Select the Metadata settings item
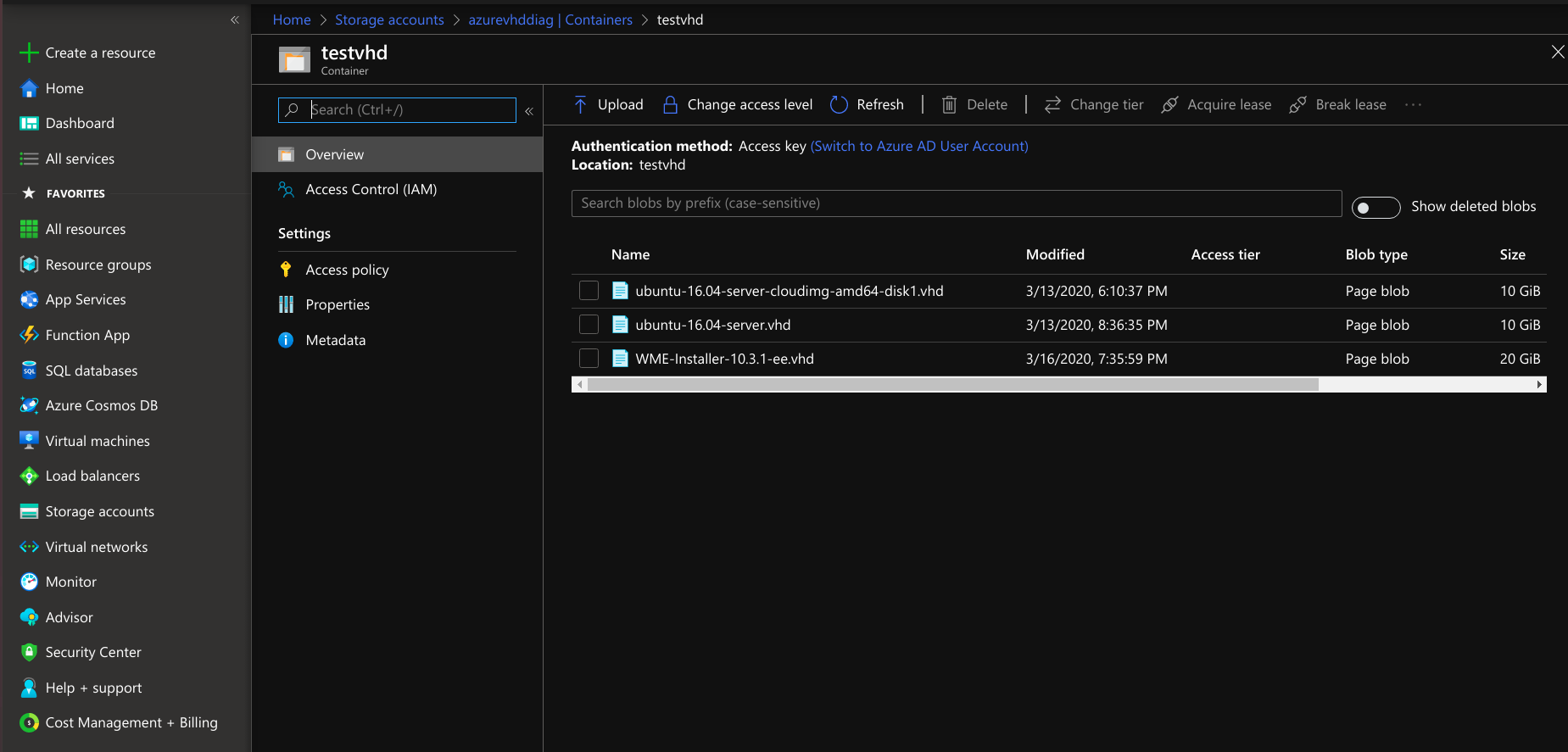 pos(335,340)
